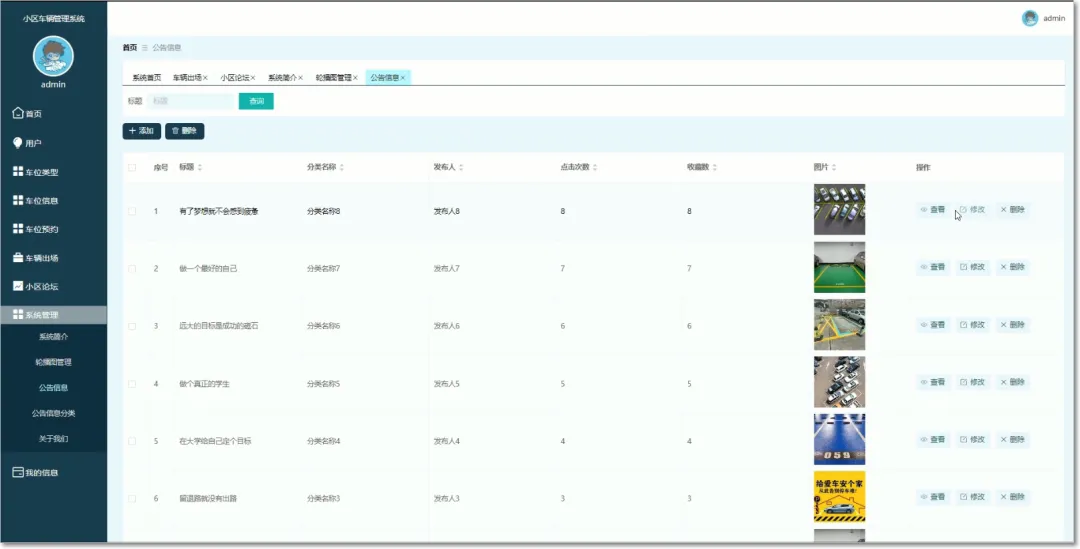The image size is (1080, 549).
Task: Select 公告信息分类 in the sidebar submenu
Action: 53,413
